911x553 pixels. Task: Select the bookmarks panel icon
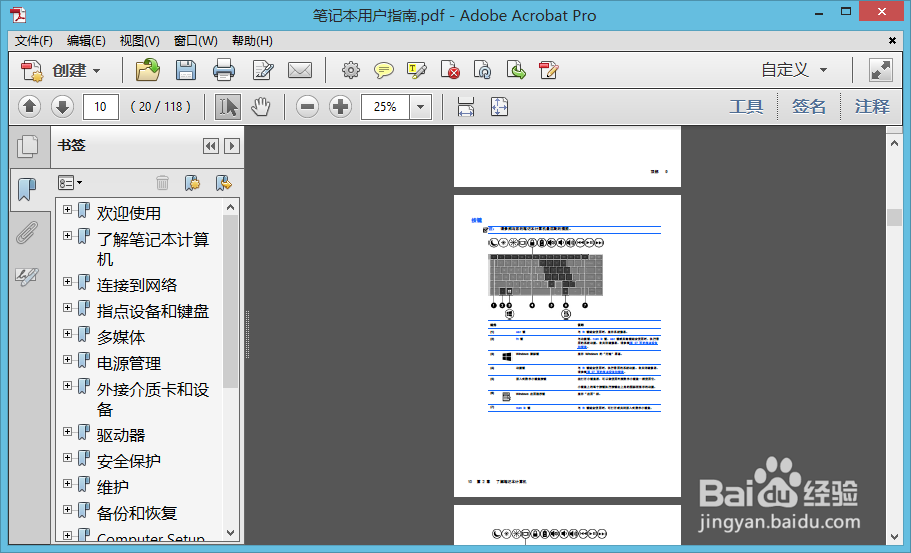pyautogui.click(x=27, y=189)
